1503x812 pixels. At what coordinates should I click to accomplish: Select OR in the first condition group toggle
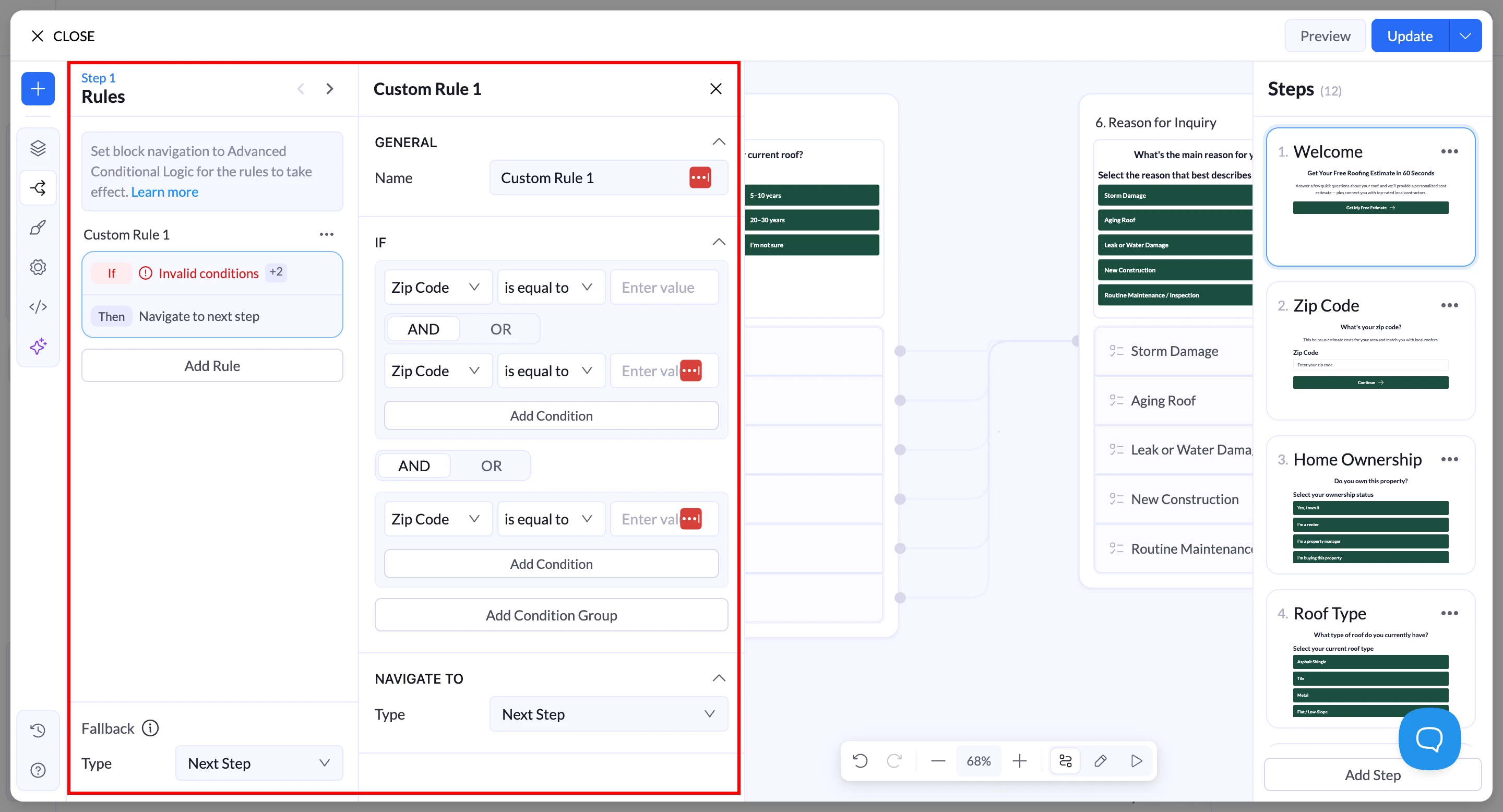(500, 329)
